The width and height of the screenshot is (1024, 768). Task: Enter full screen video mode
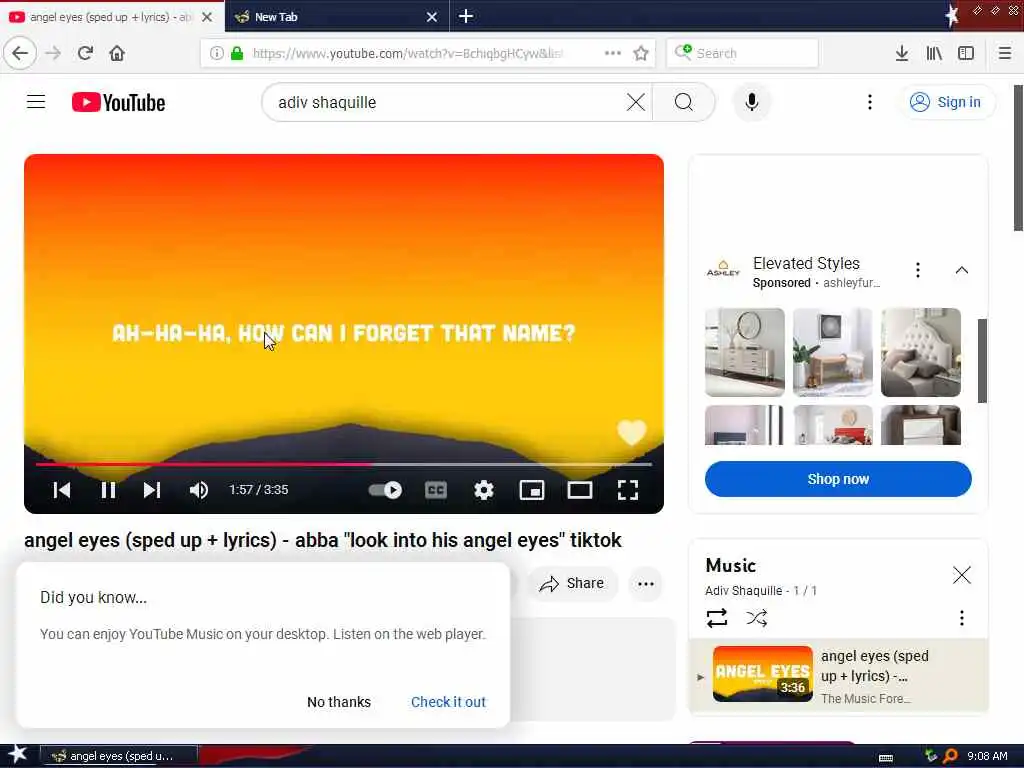tap(628, 490)
